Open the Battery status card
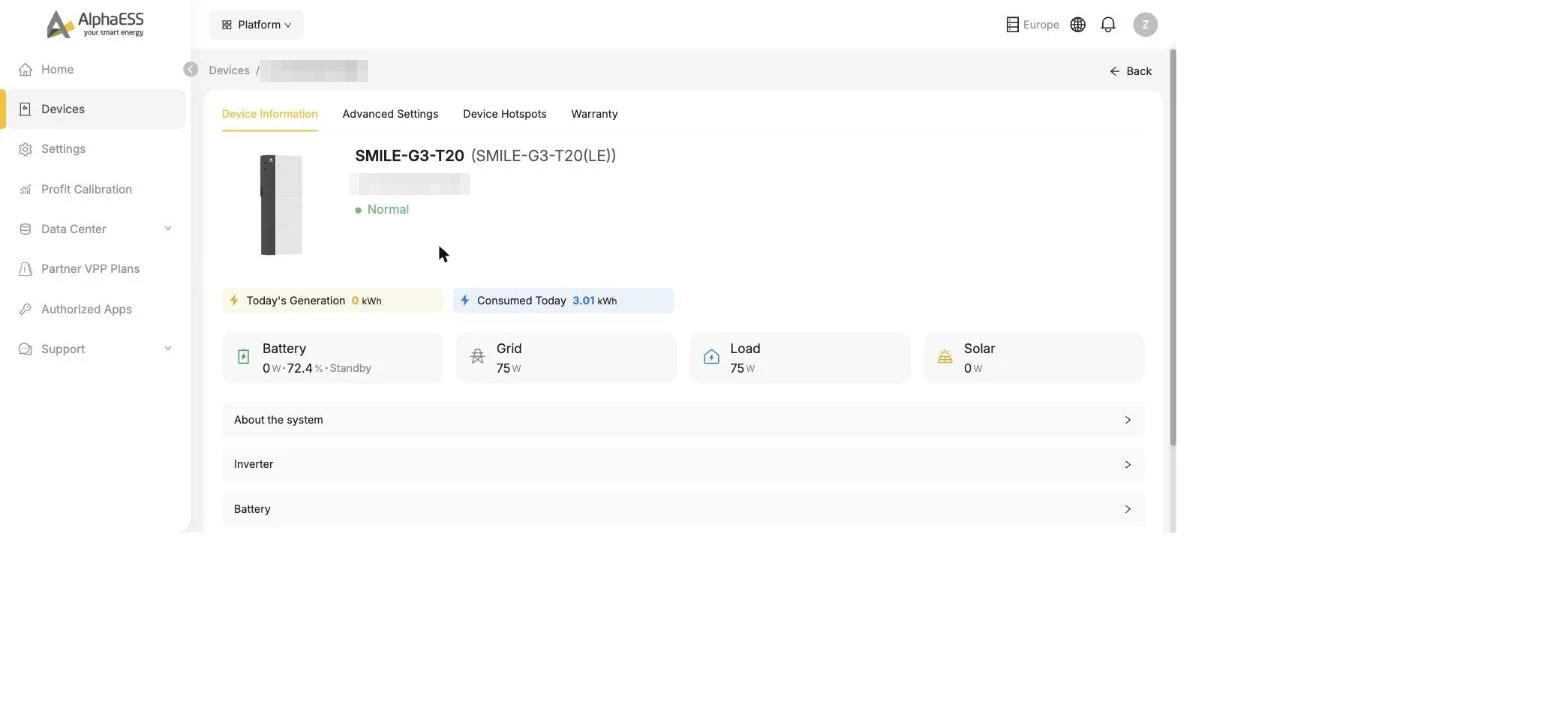1568x710 pixels. pyautogui.click(x=332, y=358)
